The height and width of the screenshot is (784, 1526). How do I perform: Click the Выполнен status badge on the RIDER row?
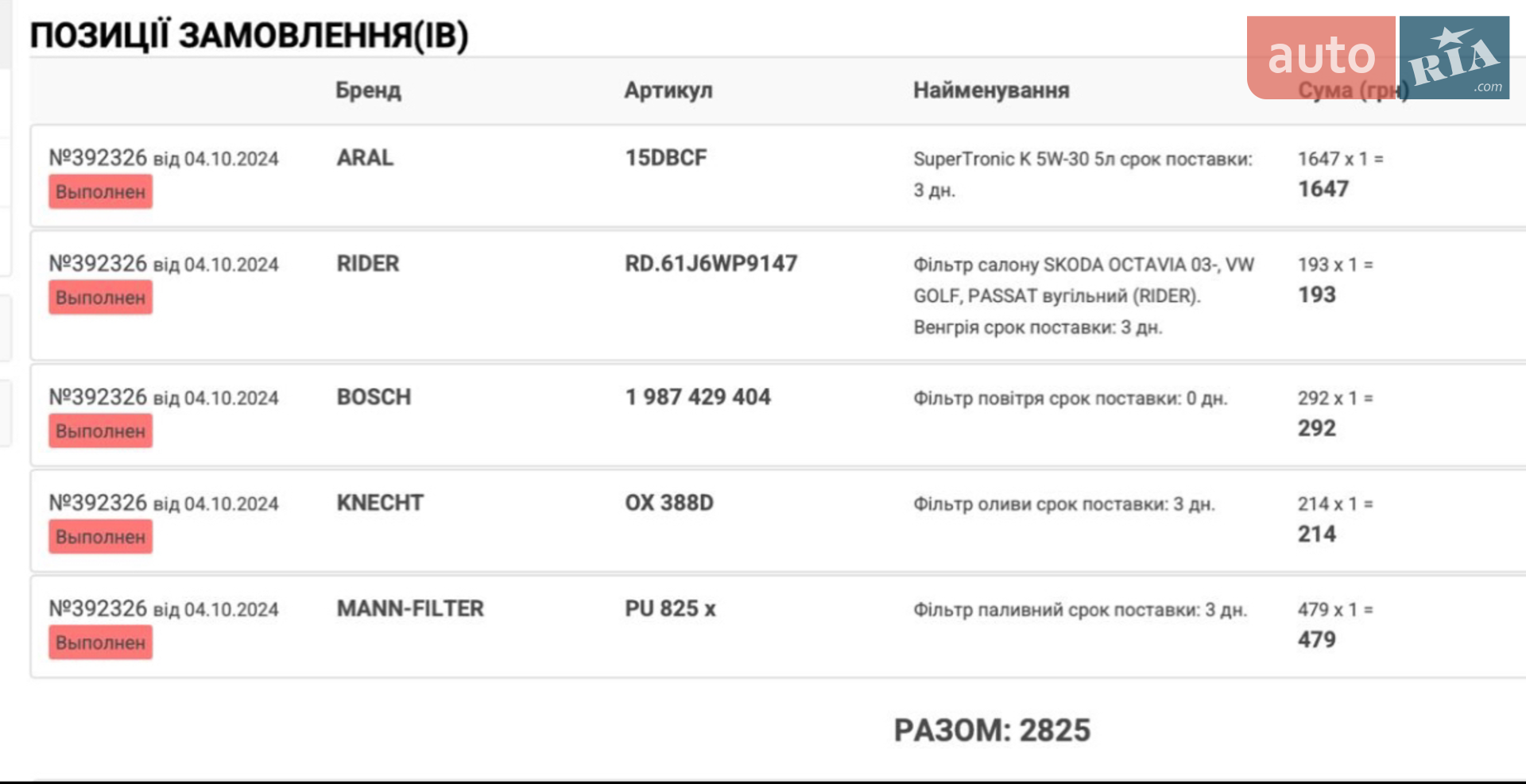coord(100,298)
